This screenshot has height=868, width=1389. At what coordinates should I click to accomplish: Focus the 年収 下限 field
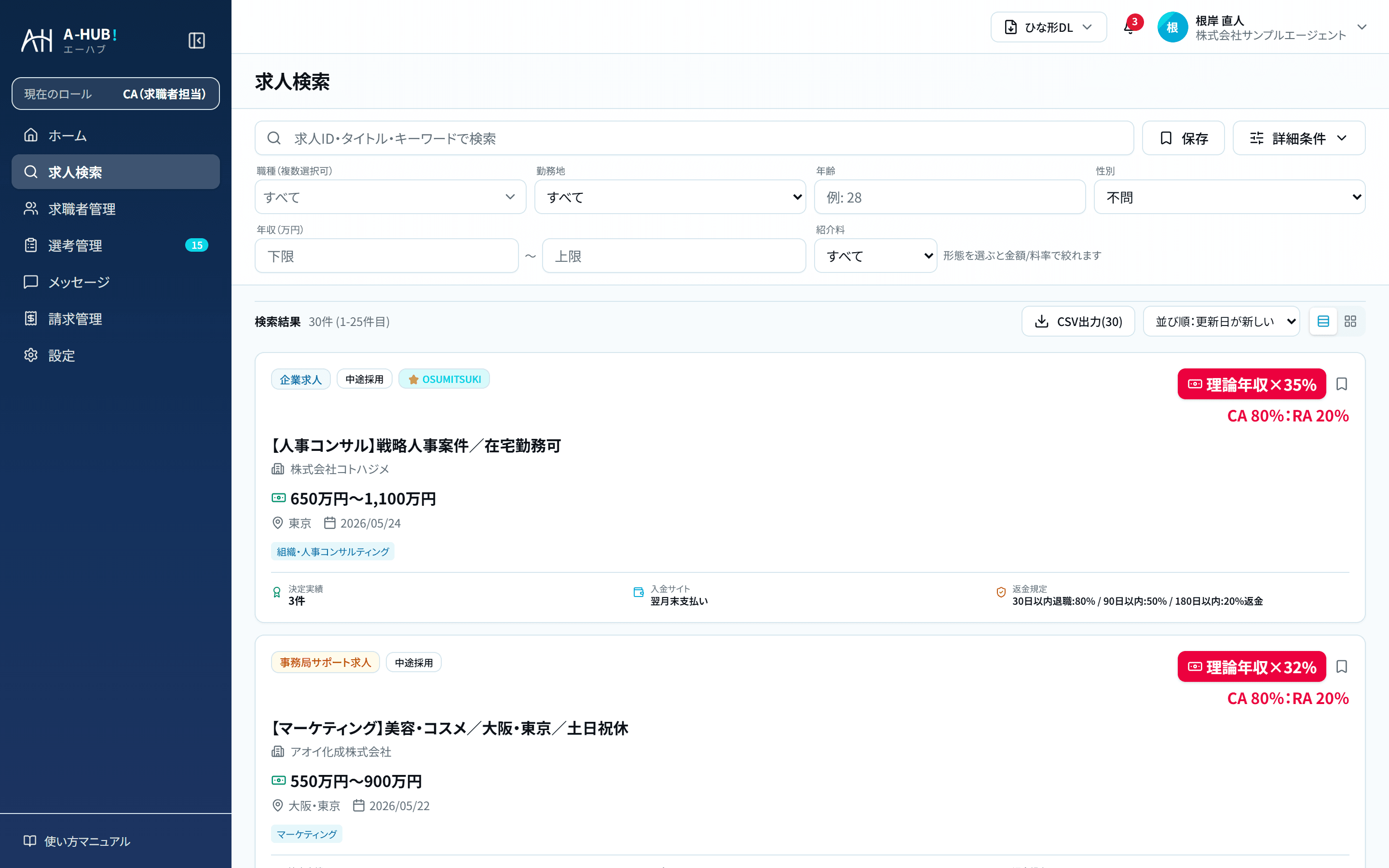pyautogui.click(x=387, y=256)
